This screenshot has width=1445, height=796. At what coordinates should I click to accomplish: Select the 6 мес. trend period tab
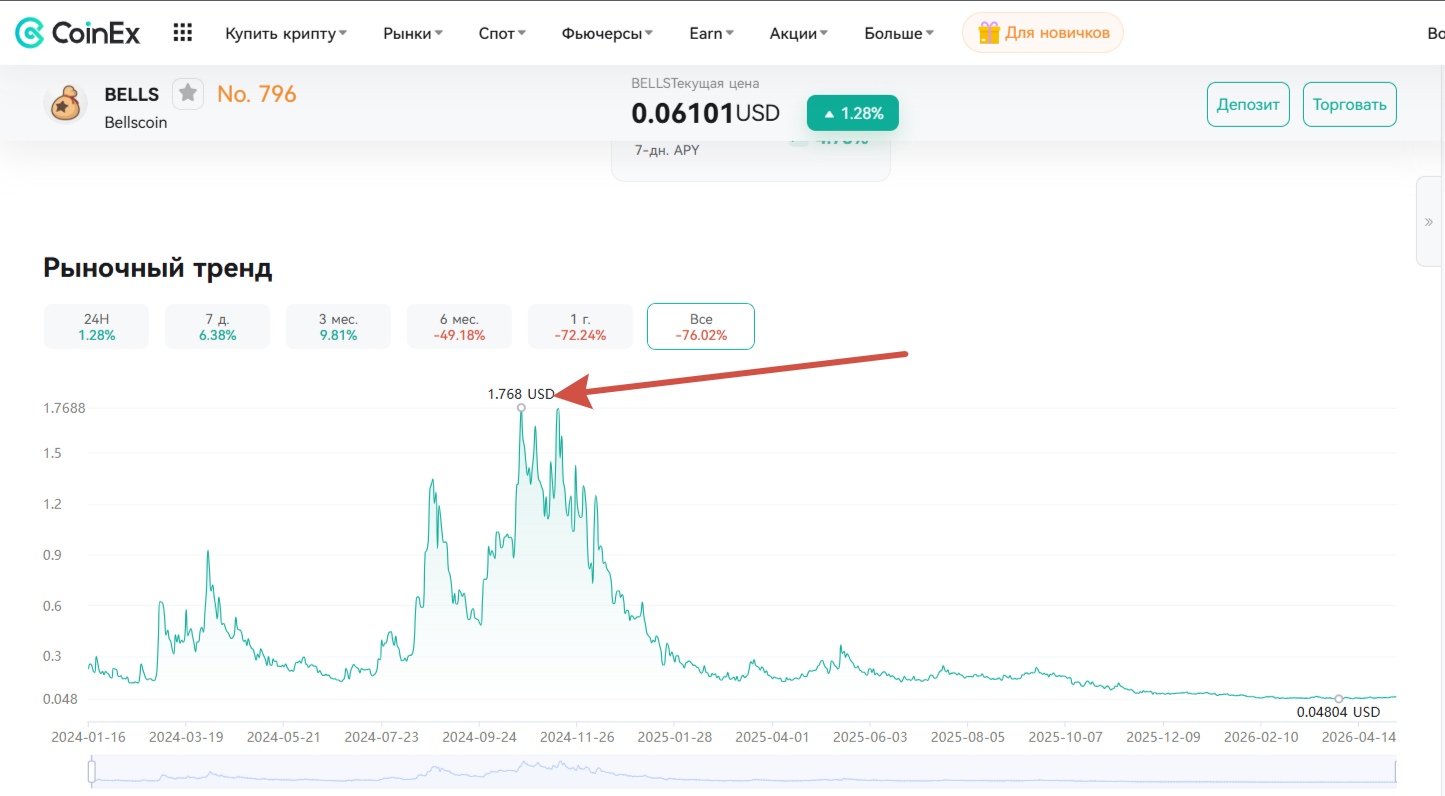pos(459,327)
